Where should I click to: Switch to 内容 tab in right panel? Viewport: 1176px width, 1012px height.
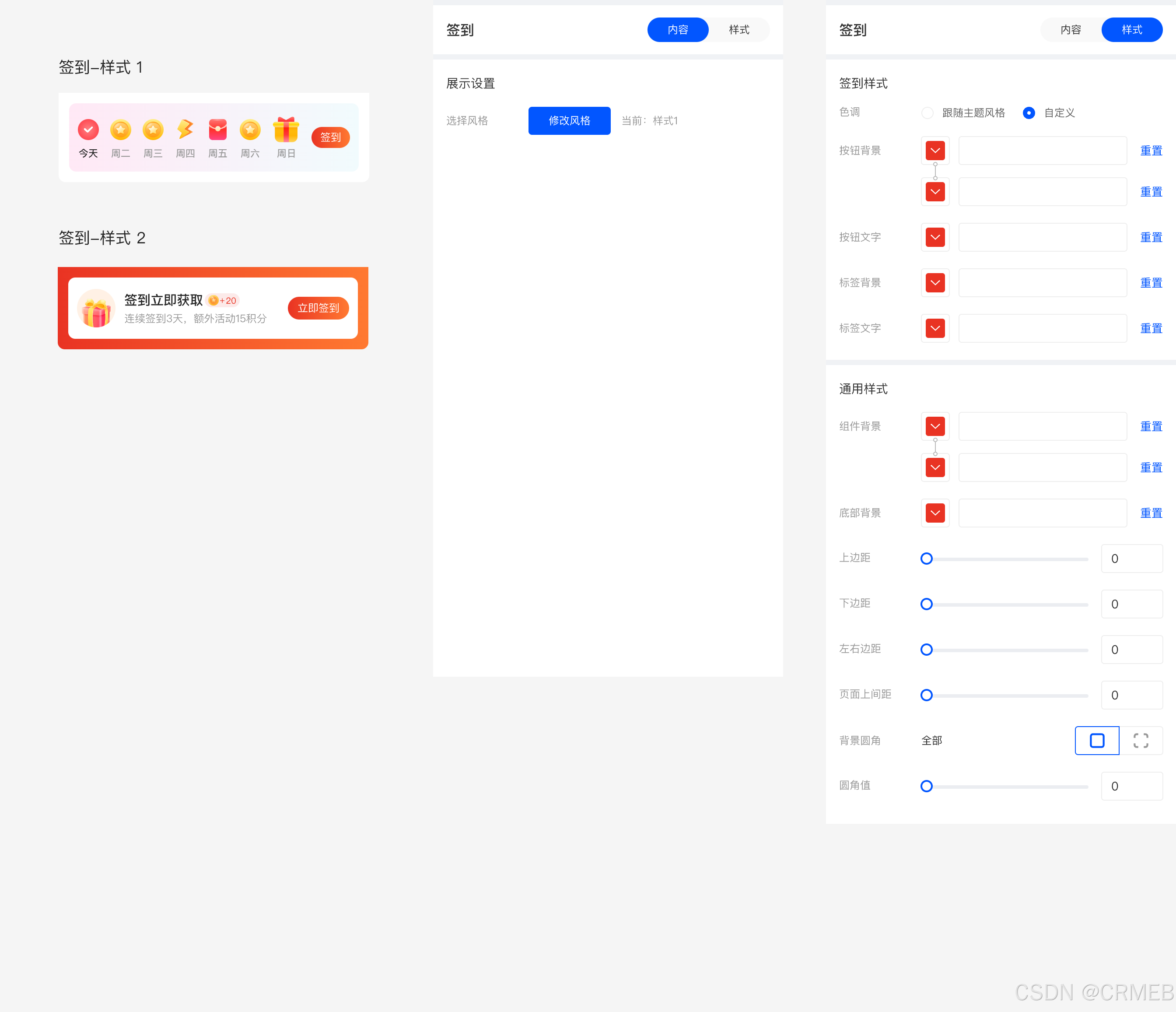point(1071,29)
